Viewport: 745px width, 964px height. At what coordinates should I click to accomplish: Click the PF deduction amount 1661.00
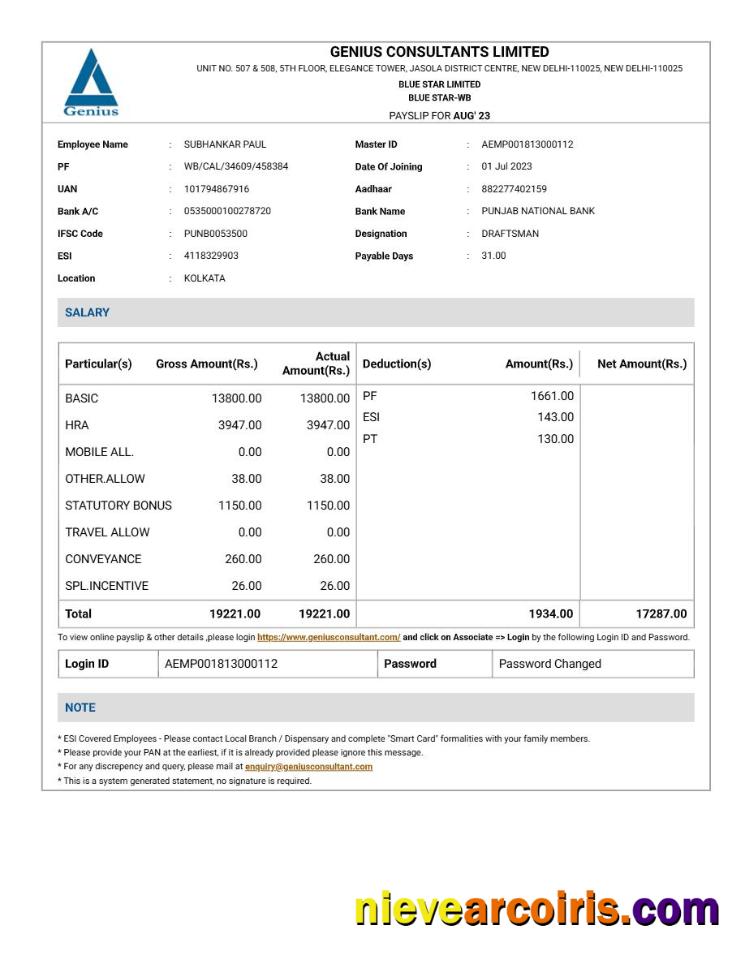click(552, 396)
